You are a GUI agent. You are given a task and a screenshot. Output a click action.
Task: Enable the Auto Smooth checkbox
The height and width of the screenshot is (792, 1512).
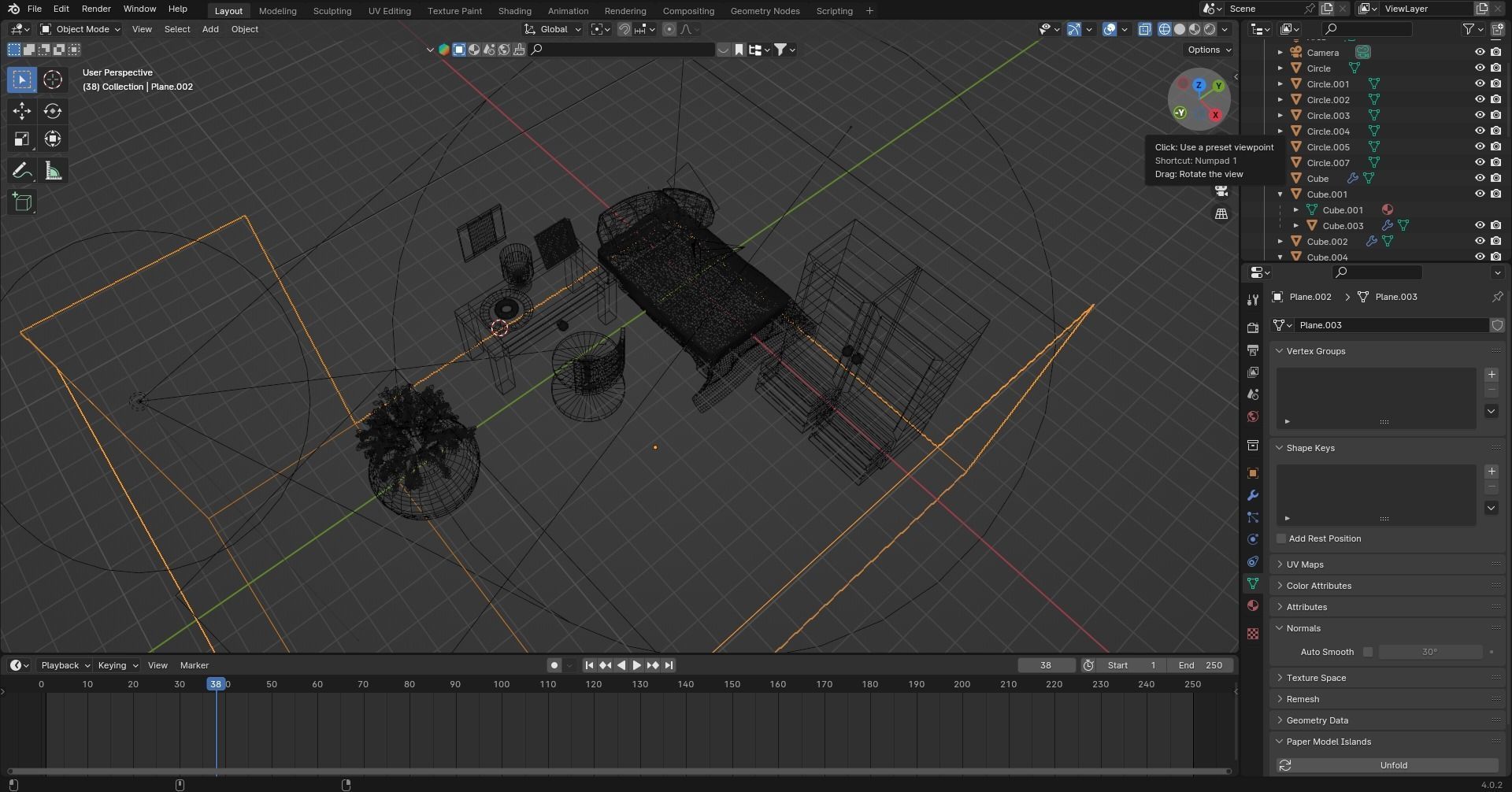pos(1368,652)
